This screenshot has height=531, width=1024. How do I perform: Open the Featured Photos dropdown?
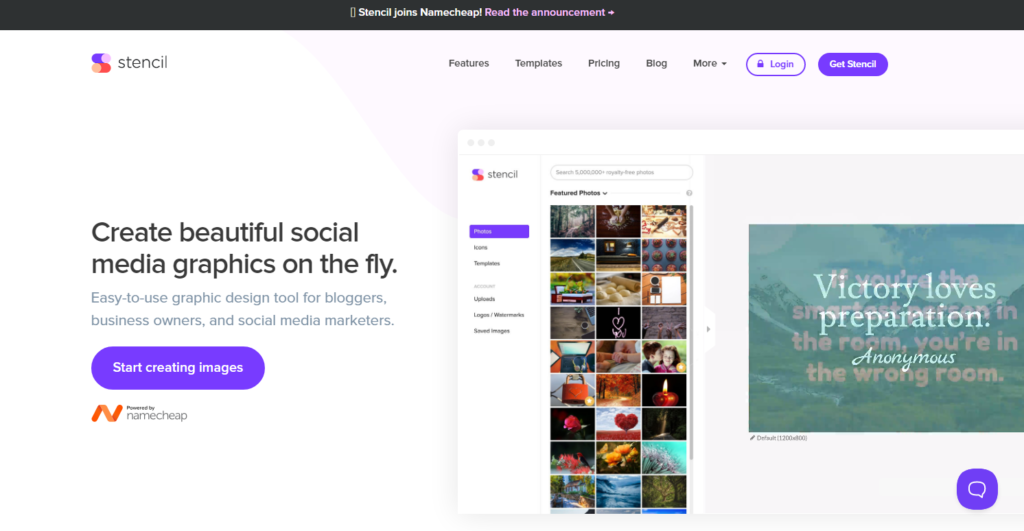tap(579, 193)
